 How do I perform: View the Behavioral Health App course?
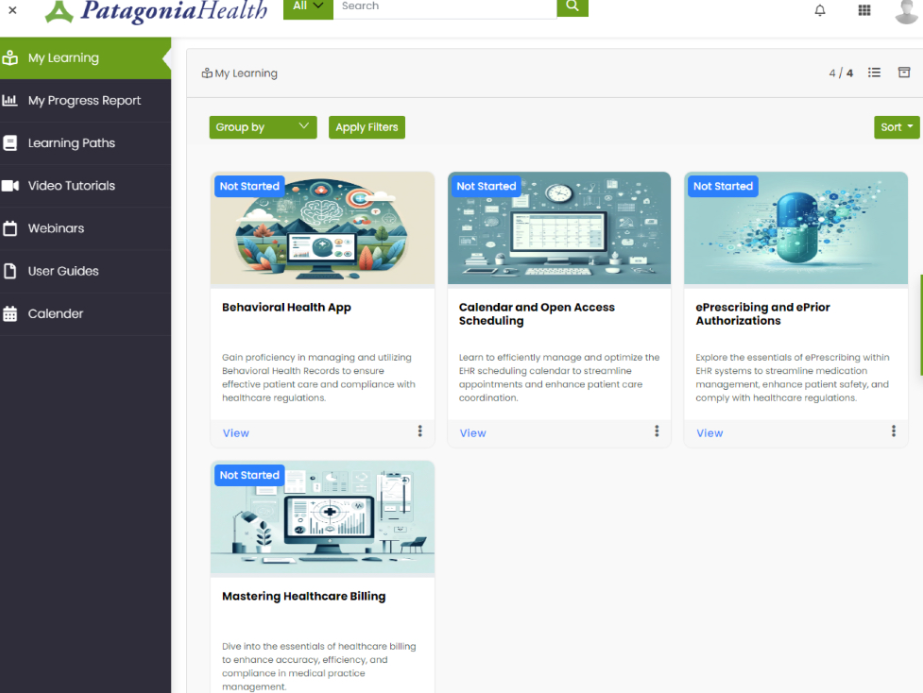[235, 432]
